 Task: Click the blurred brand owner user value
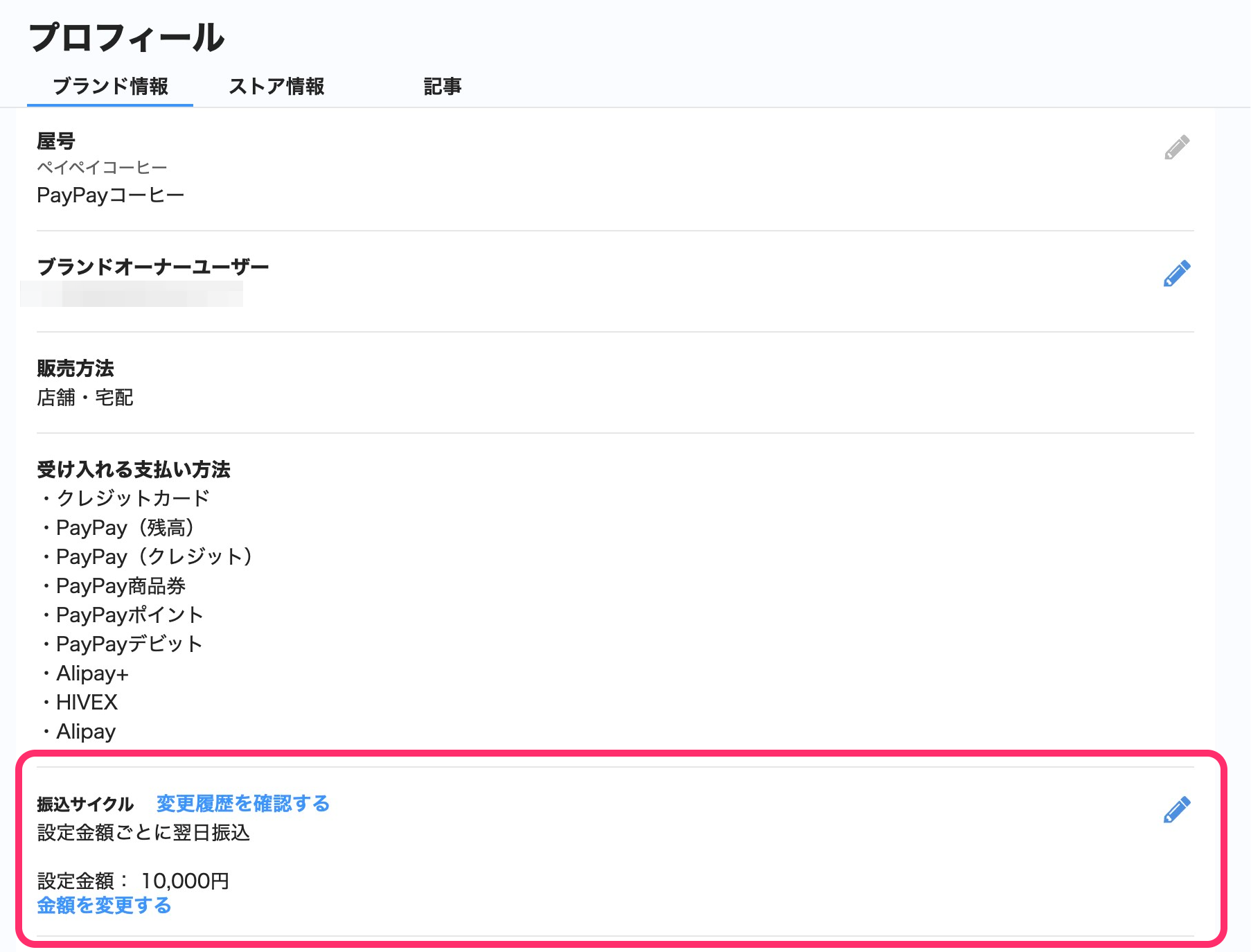(x=132, y=294)
